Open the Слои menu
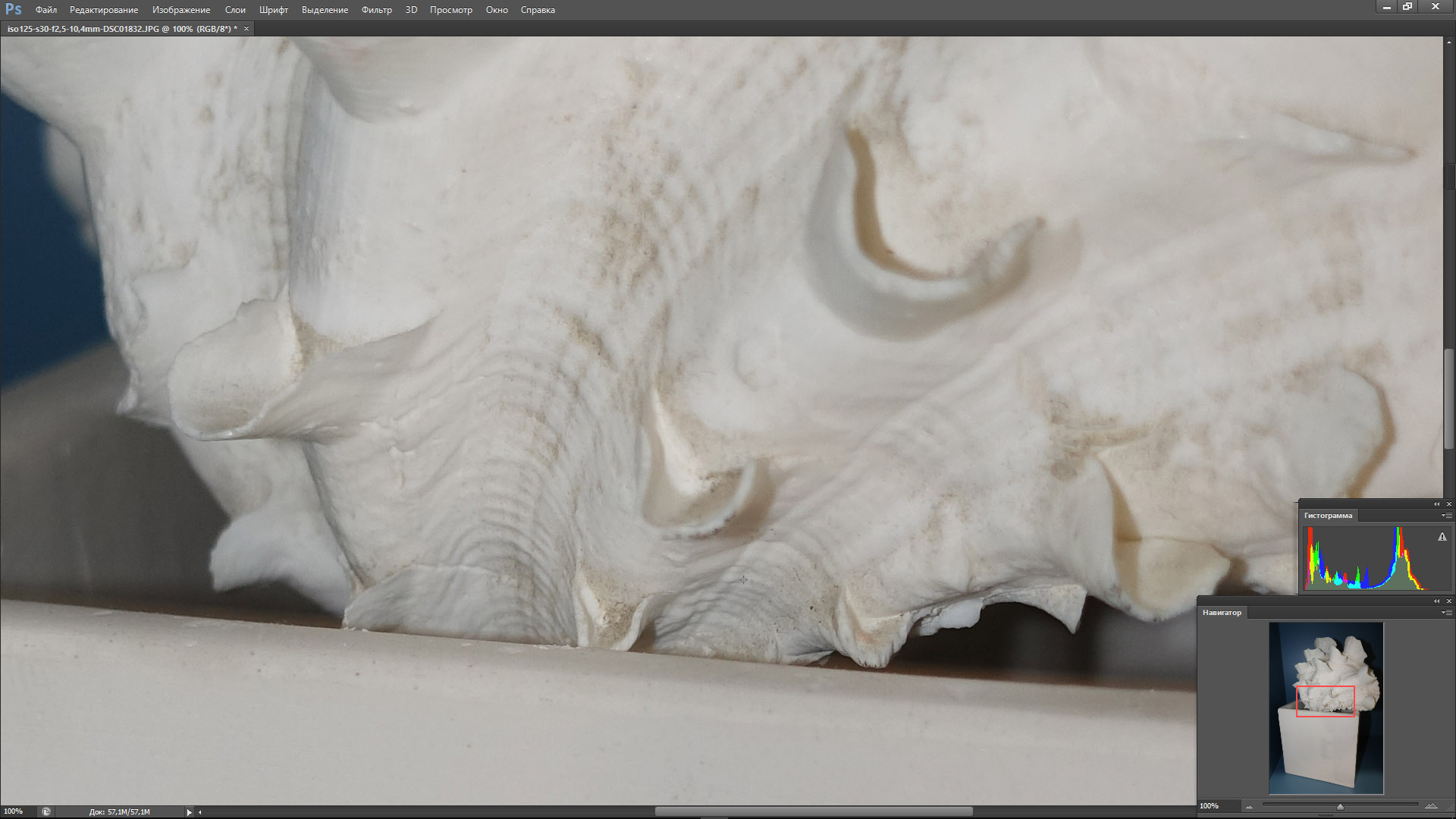 pyautogui.click(x=235, y=10)
